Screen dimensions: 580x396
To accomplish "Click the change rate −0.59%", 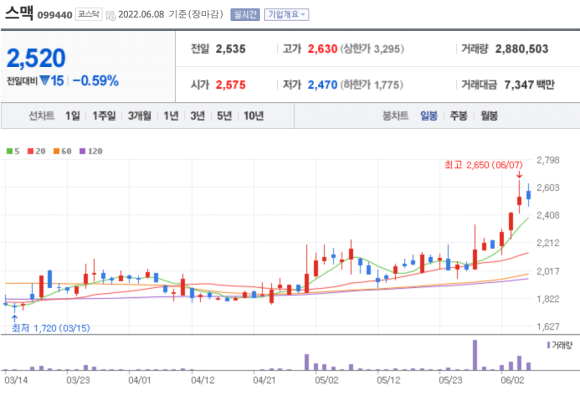I will (96, 81).
